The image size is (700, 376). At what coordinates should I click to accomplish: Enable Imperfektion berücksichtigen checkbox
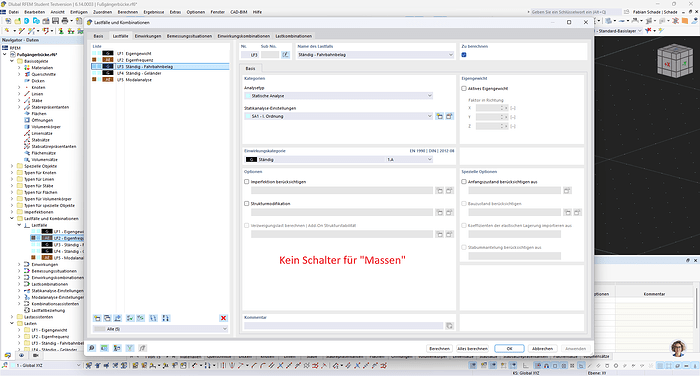coord(246,182)
